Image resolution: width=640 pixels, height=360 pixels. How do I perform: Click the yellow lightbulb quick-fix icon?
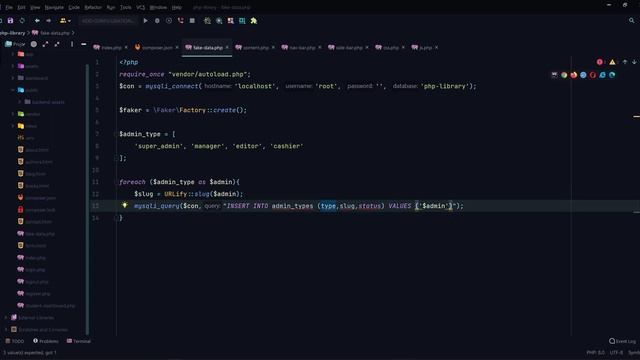tap(125, 205)
